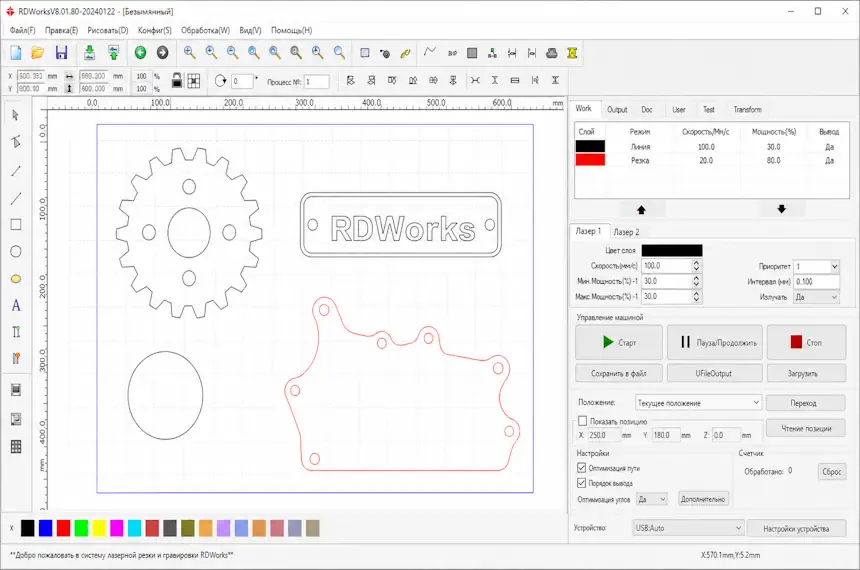The height and width of the screenshot is (570, 860).
Task: Click the yellow machine icon in top toolbar
Action: tap(572, 53)
